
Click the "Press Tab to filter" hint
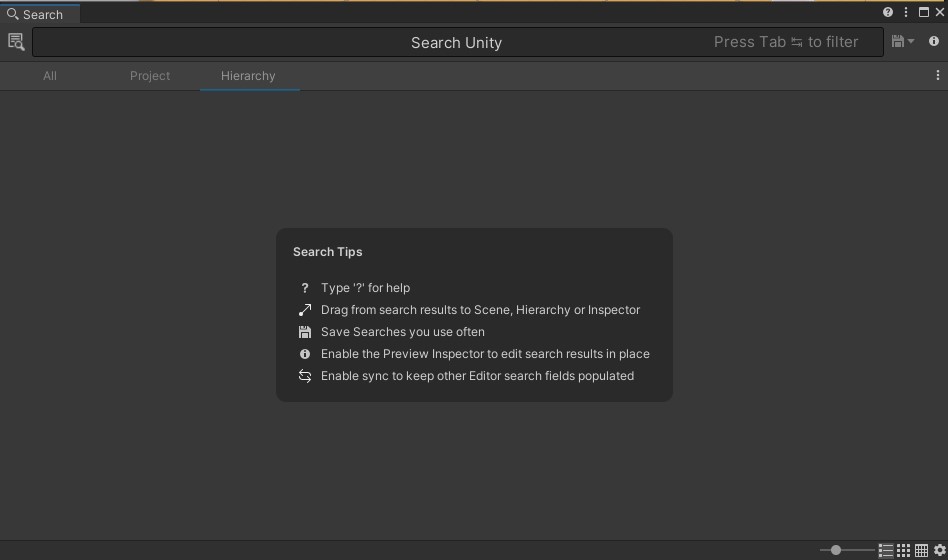(786, 42)
